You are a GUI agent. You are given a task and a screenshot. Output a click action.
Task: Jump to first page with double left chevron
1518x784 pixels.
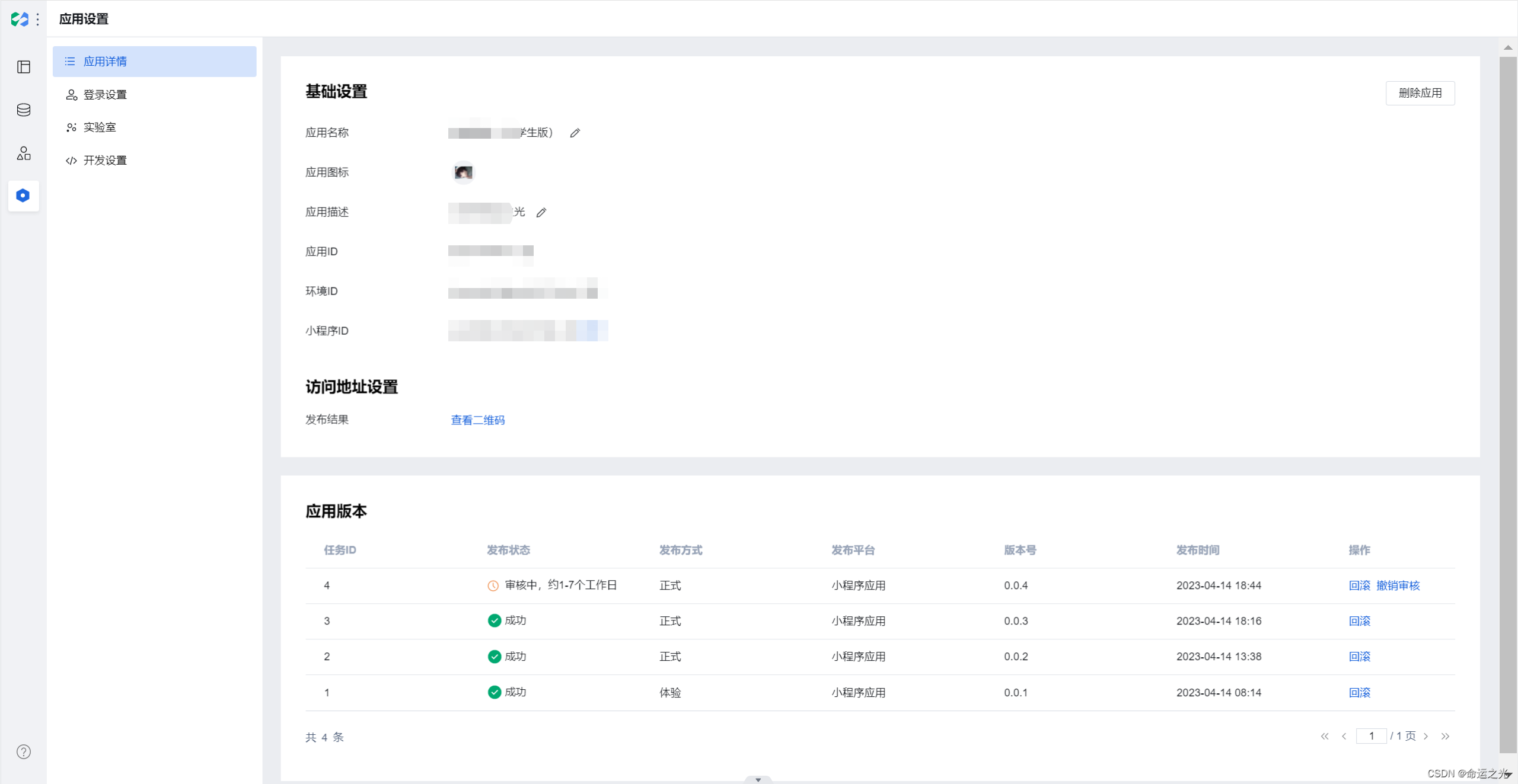pyautogui.click(x=1325, y=736)
